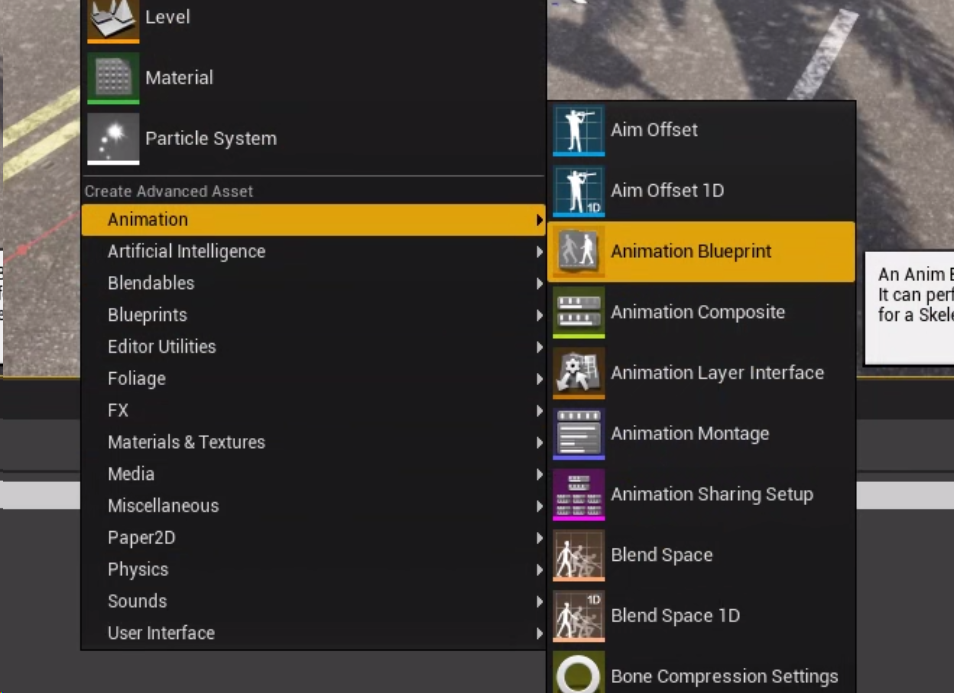Click the Animation Montage icon
Viewport: 954px width, 693px height.
click(x=579, y=434)
